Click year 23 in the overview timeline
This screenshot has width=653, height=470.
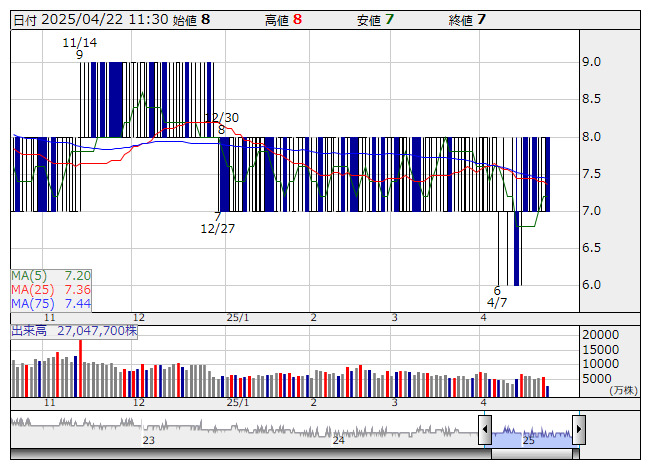tap(148, 440)
